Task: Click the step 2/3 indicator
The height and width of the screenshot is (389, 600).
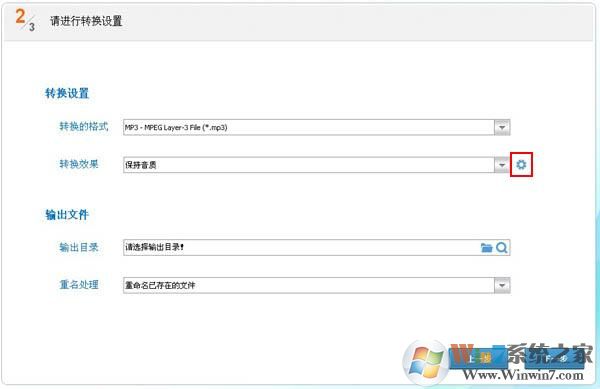Action: [25, 20]
